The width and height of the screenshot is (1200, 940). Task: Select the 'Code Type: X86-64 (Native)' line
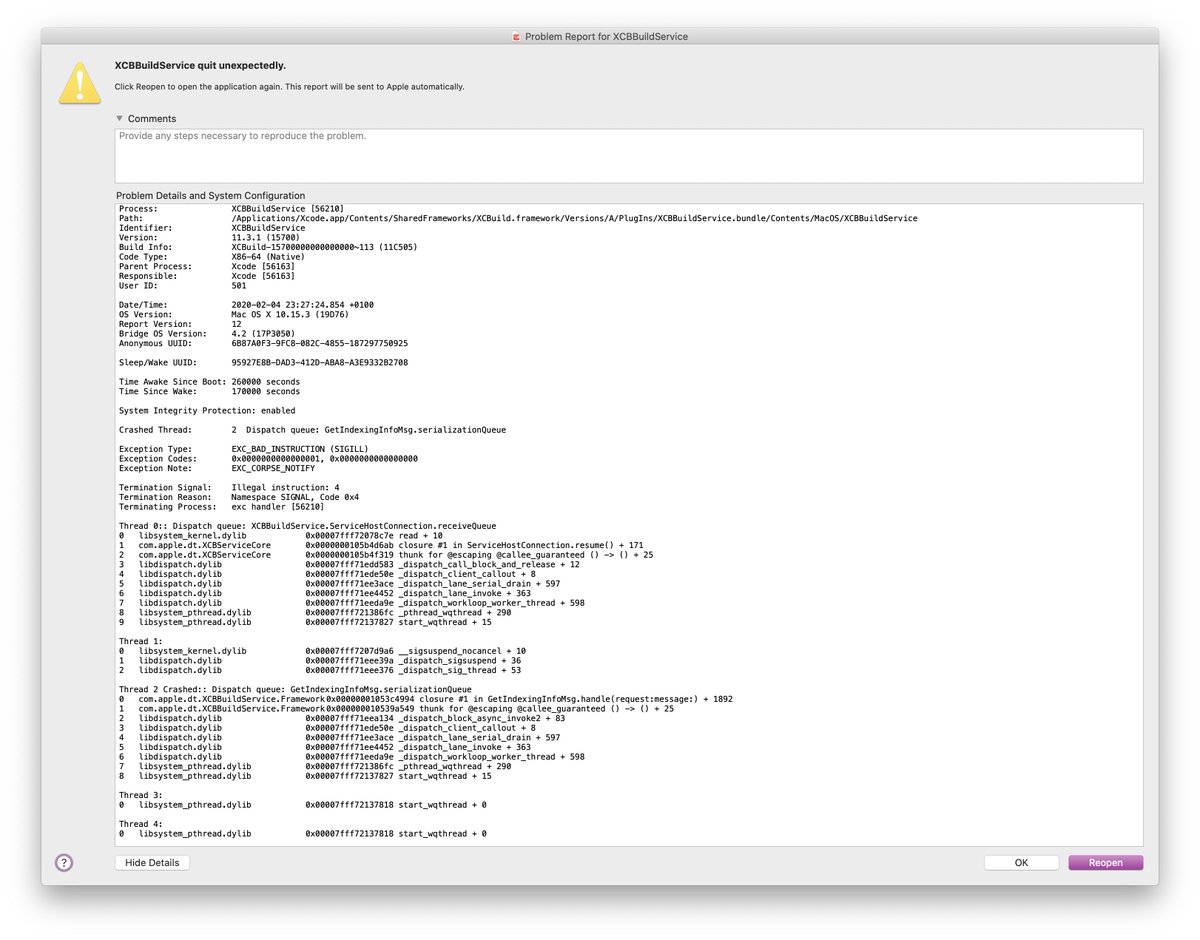(x=213, y=256)
